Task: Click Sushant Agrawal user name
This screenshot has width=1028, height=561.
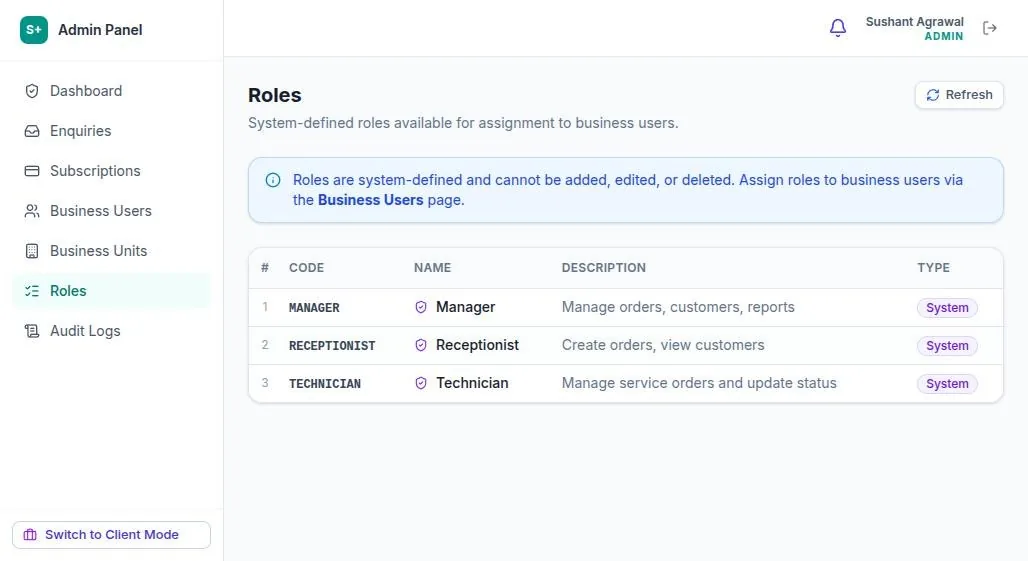Action: pos(915,22)
